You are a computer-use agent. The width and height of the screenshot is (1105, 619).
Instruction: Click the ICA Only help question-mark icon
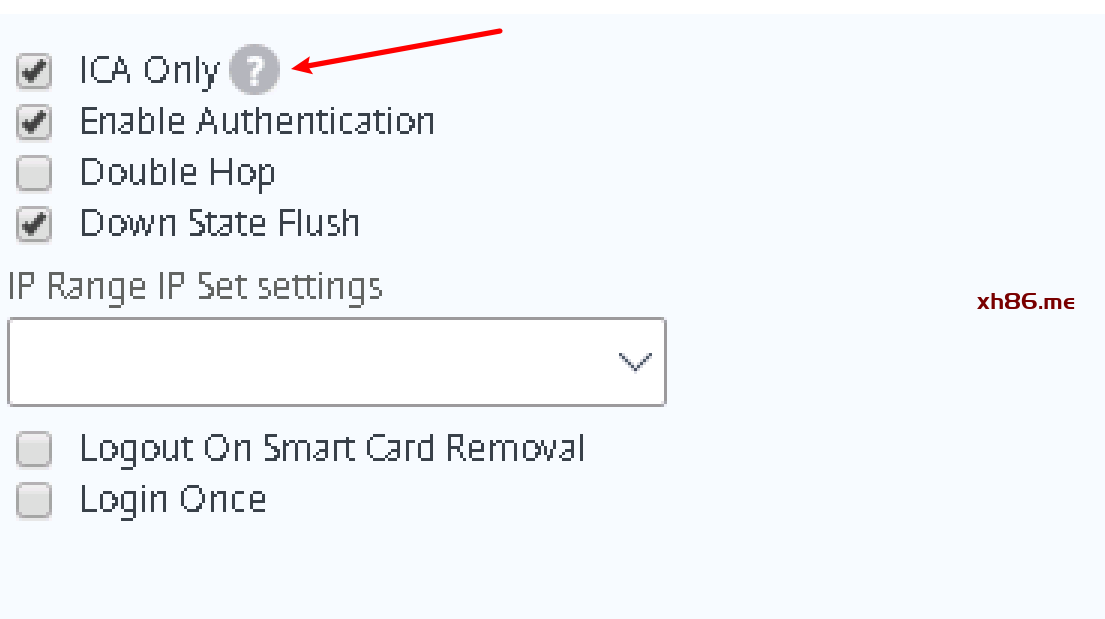pos(254,71)
